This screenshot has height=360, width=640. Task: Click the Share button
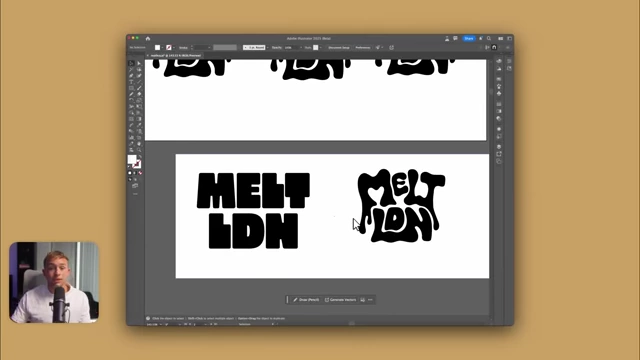(469, 38)
